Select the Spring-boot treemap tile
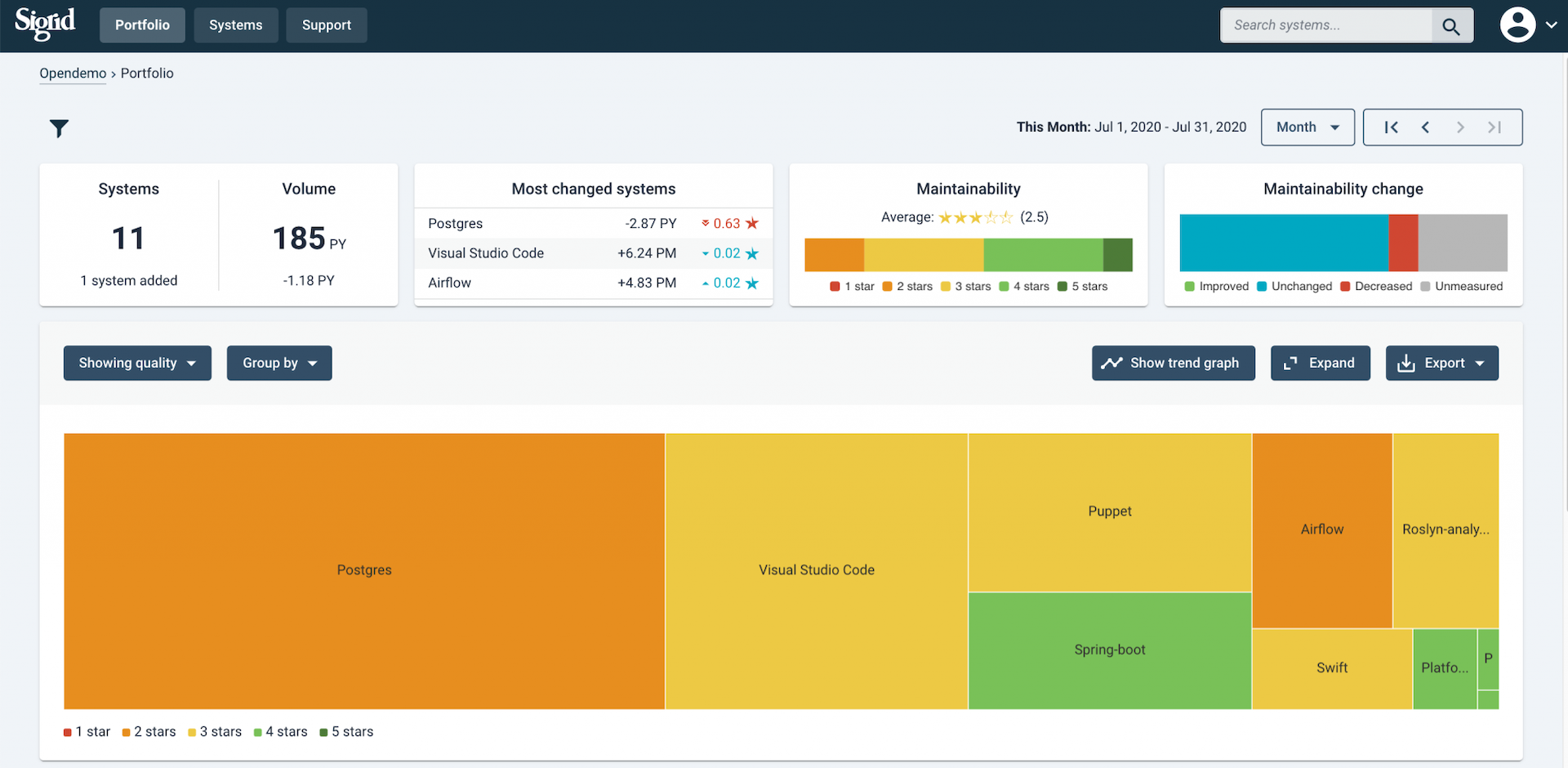1568x768 pixels. (1110, 650)
